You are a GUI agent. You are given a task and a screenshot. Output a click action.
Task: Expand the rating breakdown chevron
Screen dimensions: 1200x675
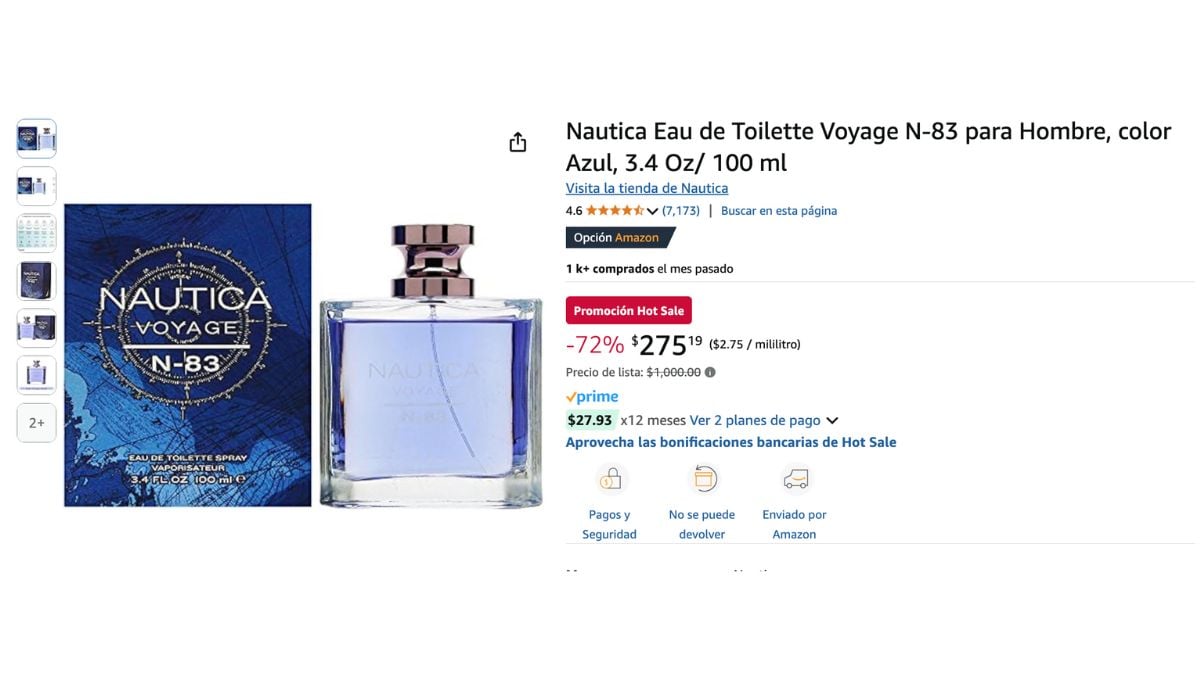[x=652, y=211]
